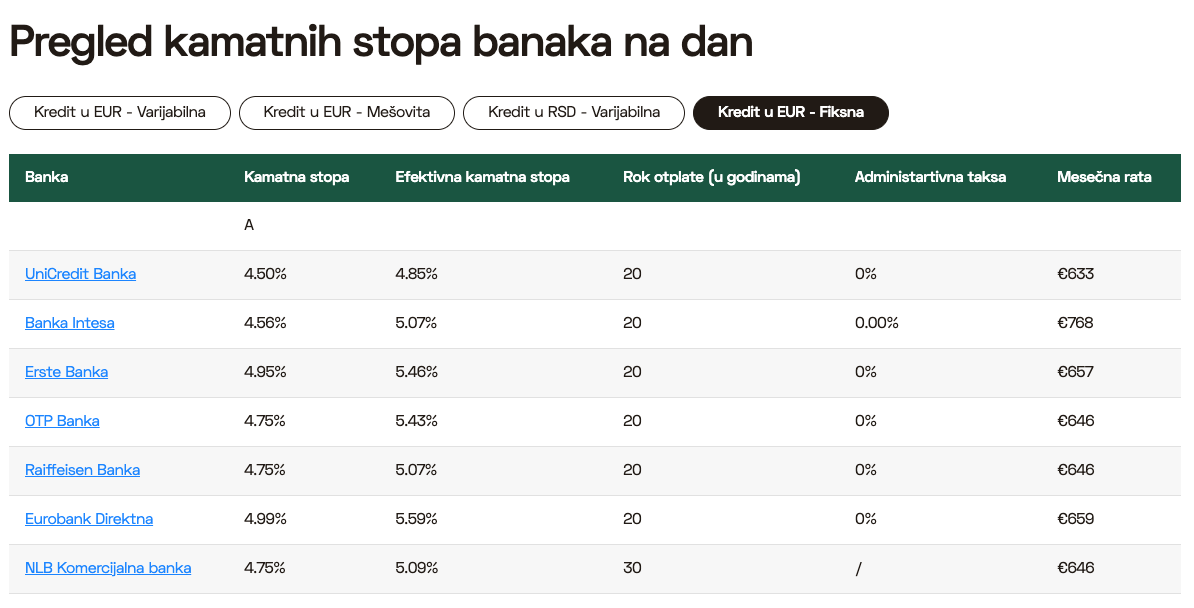Click the NLB Komercijalna banka link
The height and width of the screenshot is (608, 1194).
point(108,568)
